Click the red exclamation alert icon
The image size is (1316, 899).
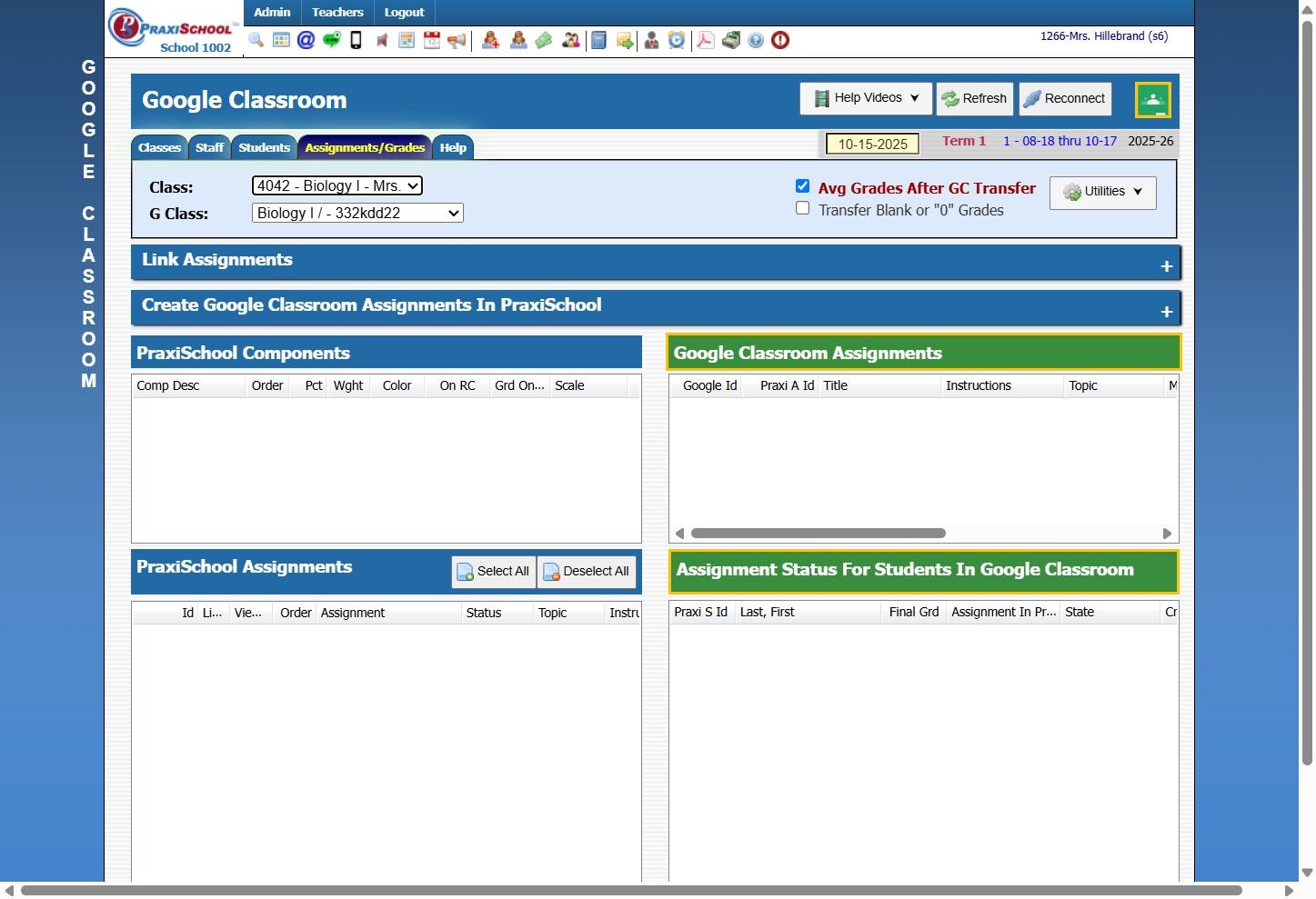780,40
